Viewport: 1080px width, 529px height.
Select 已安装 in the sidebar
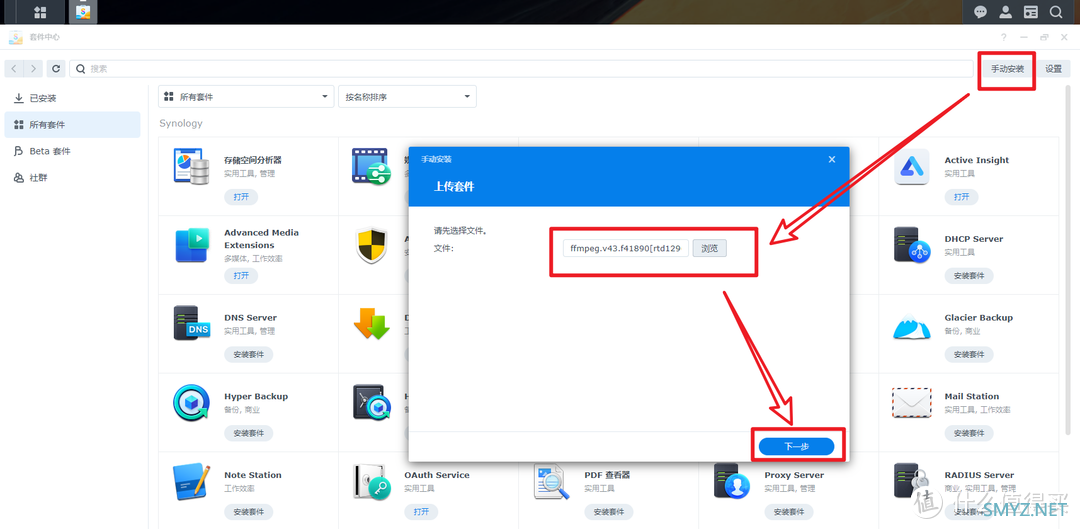tap(72, 98)
